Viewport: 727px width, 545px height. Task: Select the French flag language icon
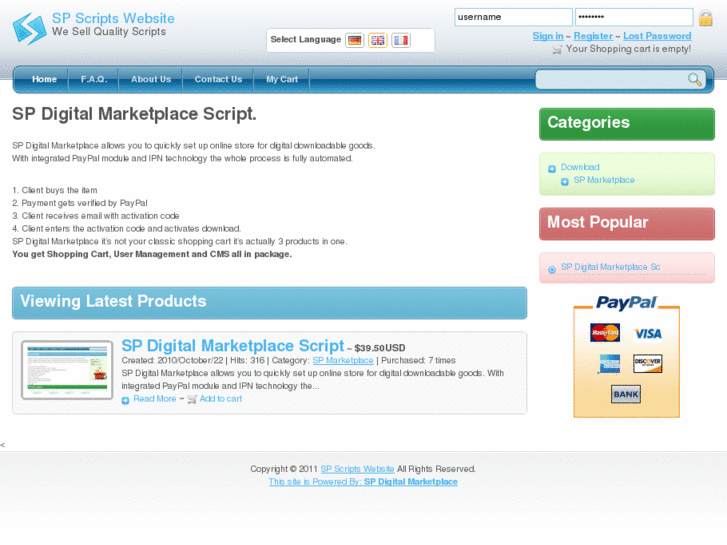click(x=401, y=40)
